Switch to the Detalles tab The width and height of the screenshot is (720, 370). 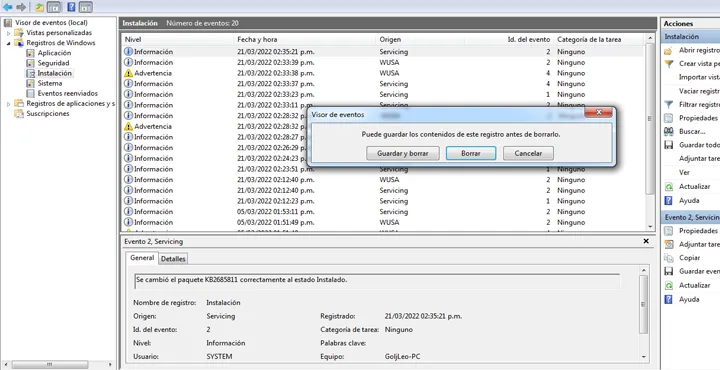173,259
